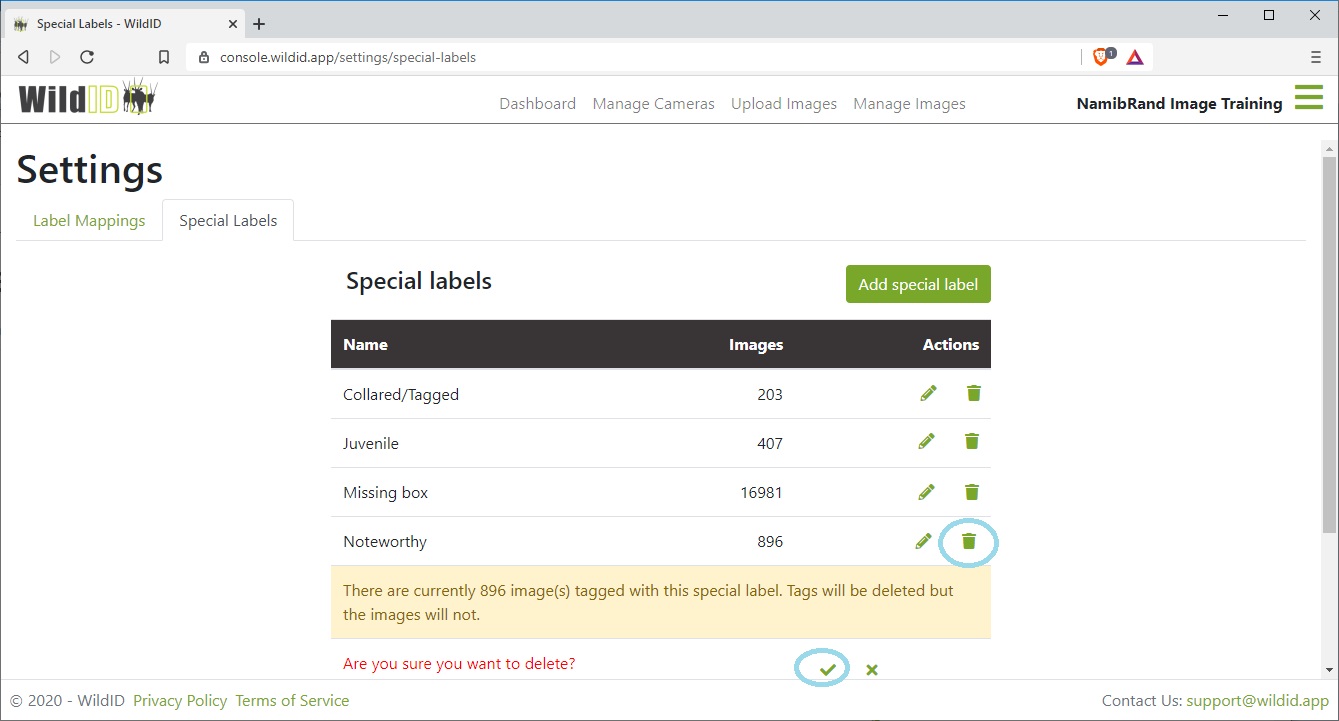Bookmark this page
Image resolution: width=1339 pixels, height=721 pixels.
pos(164,57)
